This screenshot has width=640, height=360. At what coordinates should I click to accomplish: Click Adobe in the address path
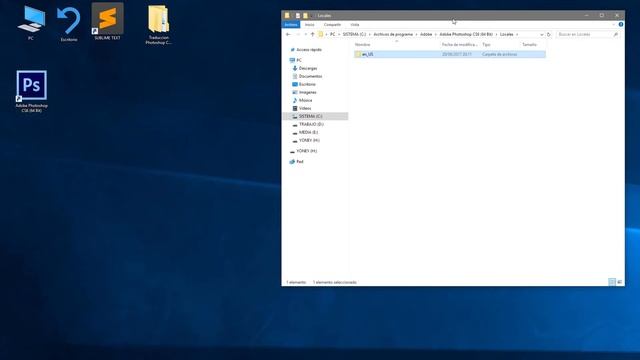point(426,34)
